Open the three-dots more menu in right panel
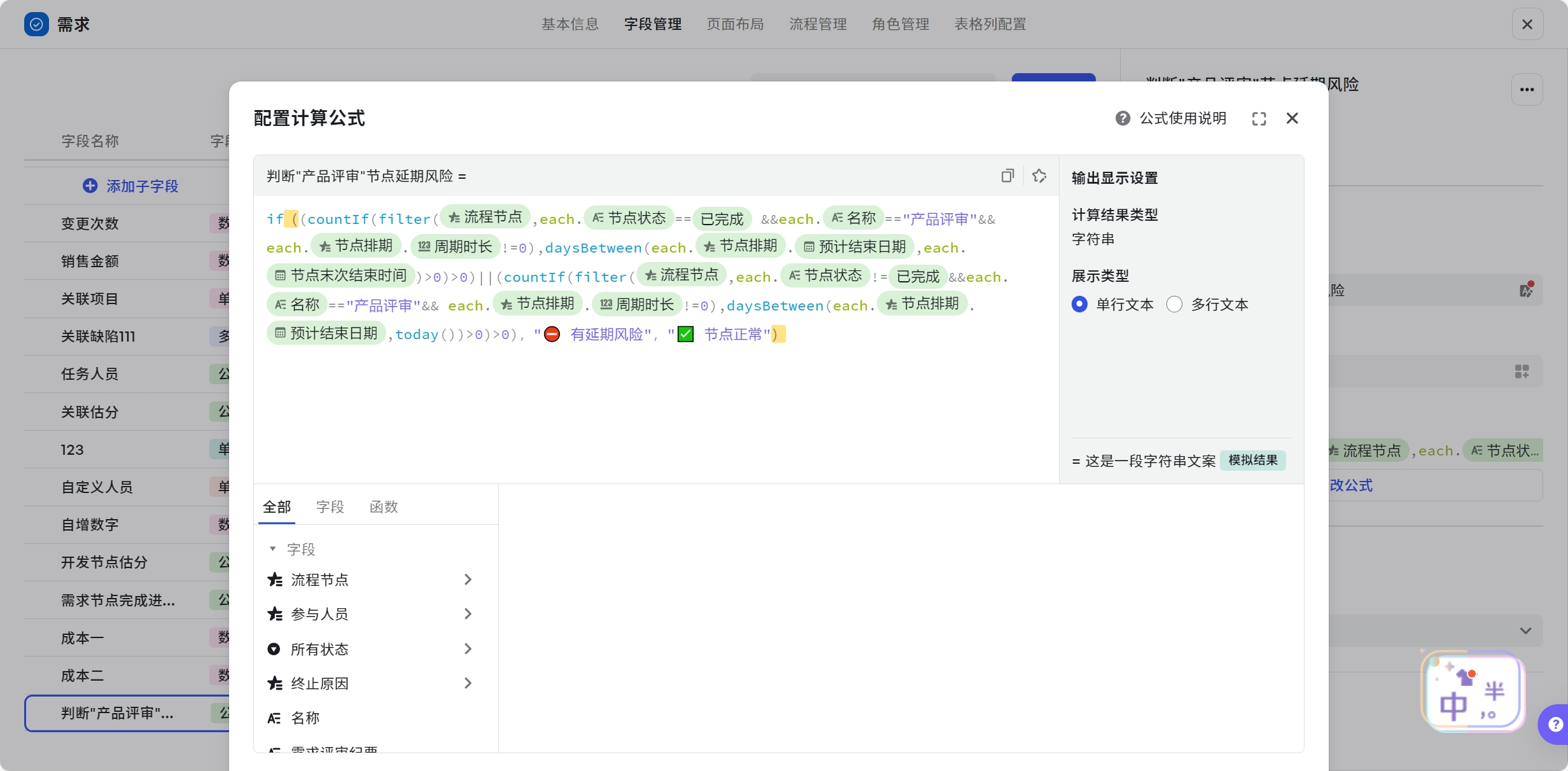 [x=1527, y=90]
